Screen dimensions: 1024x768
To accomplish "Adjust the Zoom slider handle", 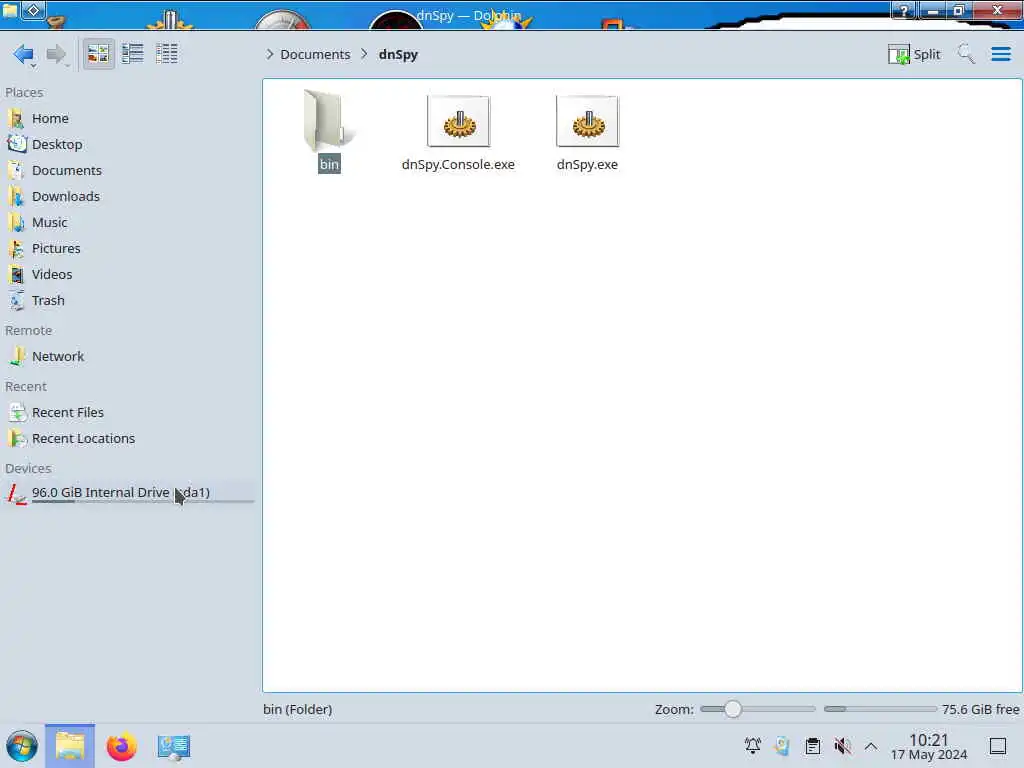I will pos(733,709).
